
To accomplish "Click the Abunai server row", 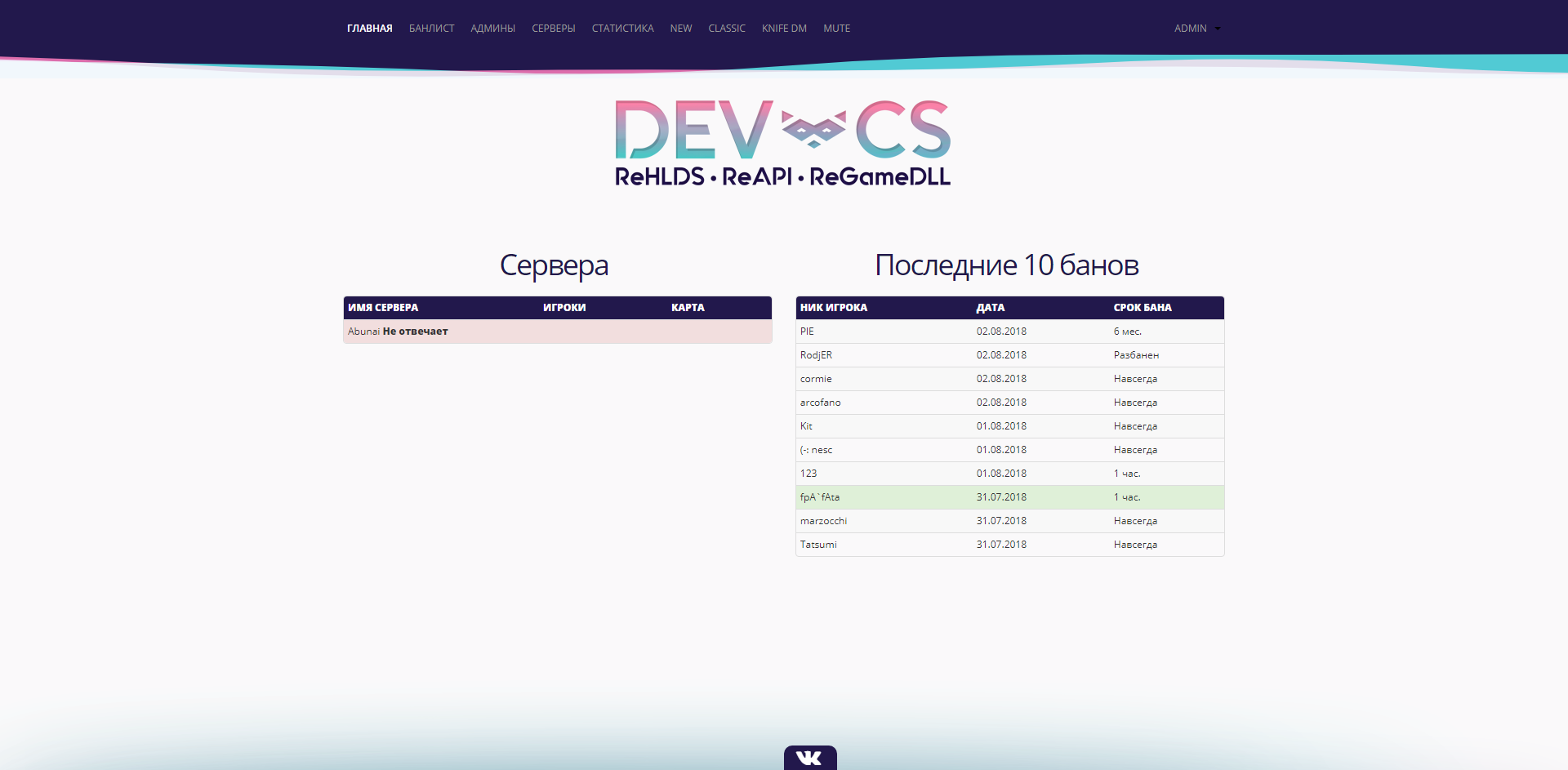I will [x=558, y=332].
